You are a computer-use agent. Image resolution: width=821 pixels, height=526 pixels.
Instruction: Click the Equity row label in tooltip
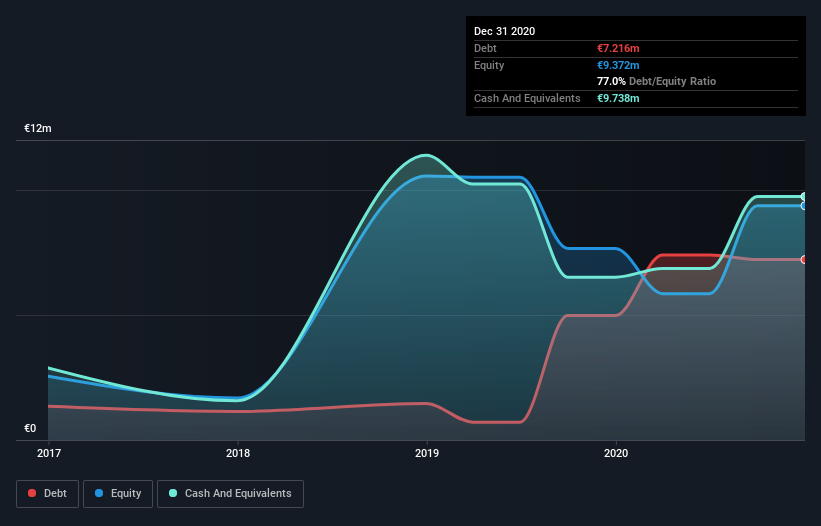pyautogui.click(x=489, y=65)
